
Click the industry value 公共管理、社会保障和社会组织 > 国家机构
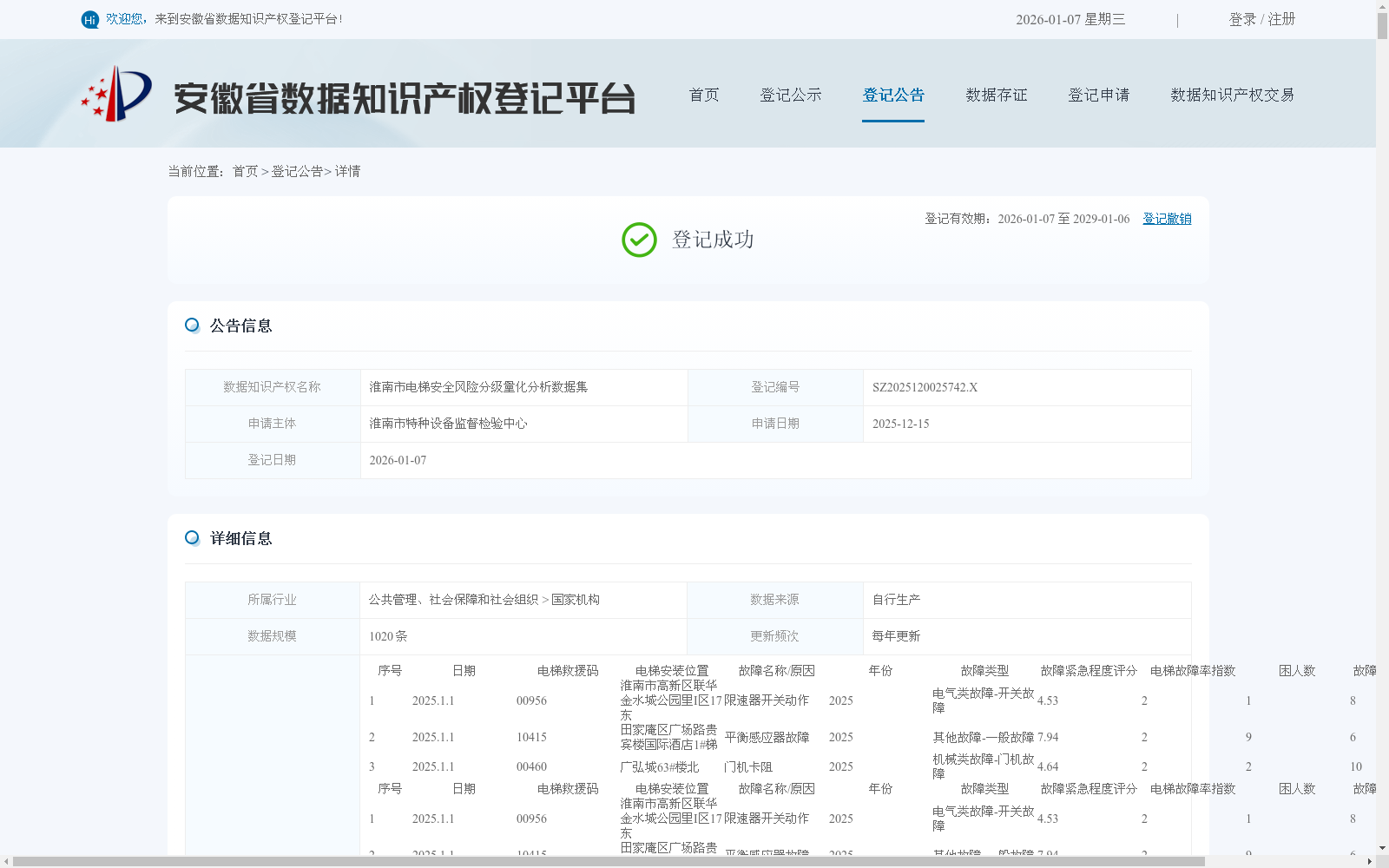pos(484,600)
